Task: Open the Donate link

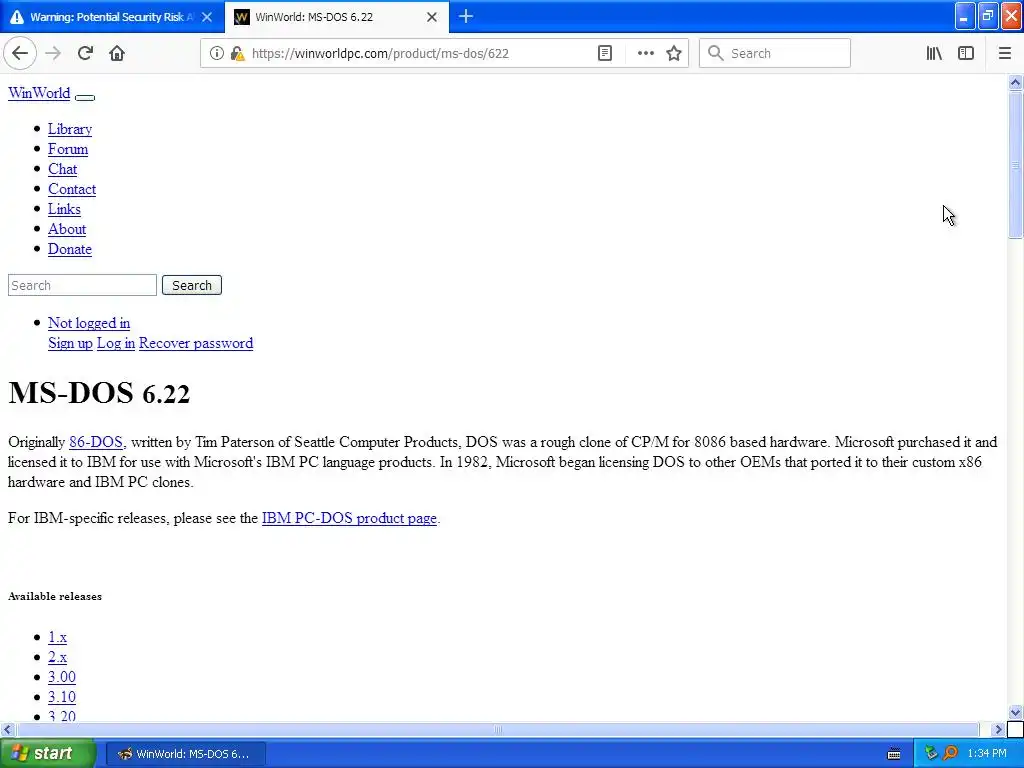Action: [70, 249]
